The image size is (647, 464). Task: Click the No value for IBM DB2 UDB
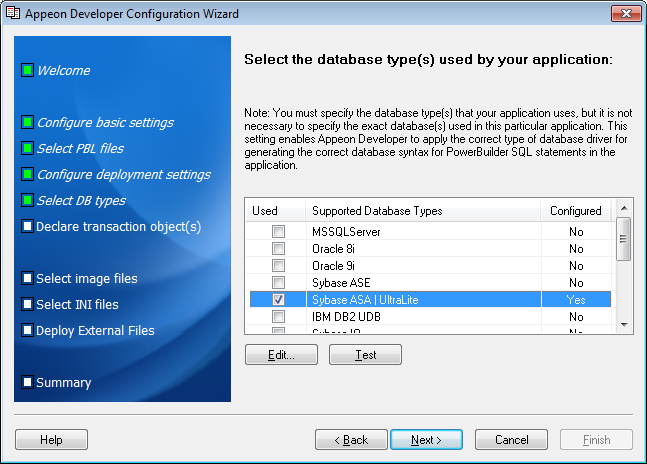[x=576, y=317]
